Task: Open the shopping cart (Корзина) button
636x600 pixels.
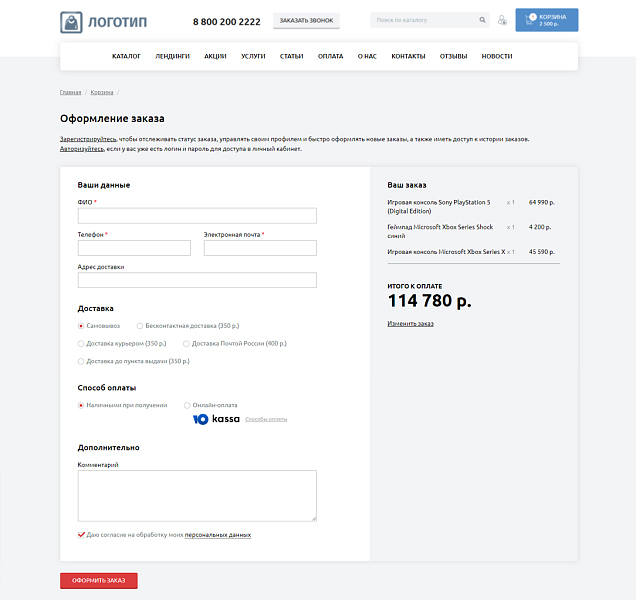Action: click(x=546, y=20)
